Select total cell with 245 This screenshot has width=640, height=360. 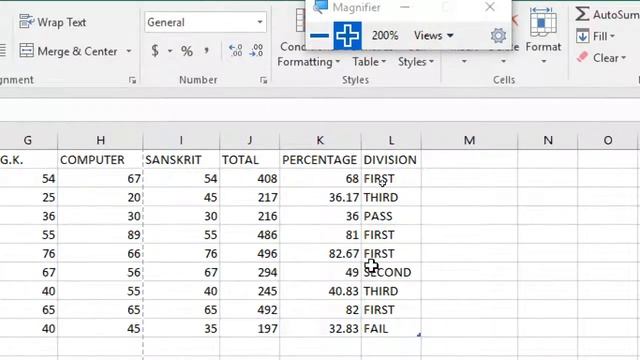(249, 291)
